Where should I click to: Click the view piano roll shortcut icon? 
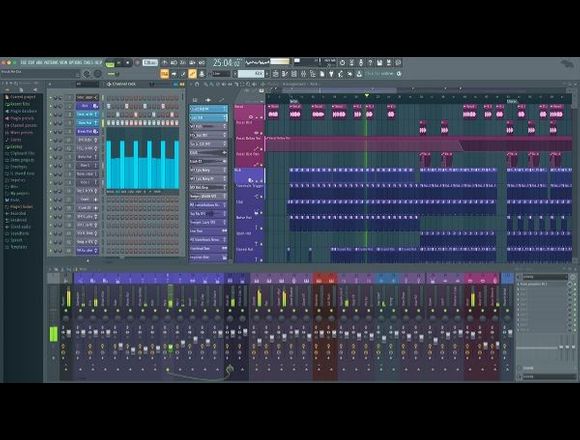pos(285,74)
